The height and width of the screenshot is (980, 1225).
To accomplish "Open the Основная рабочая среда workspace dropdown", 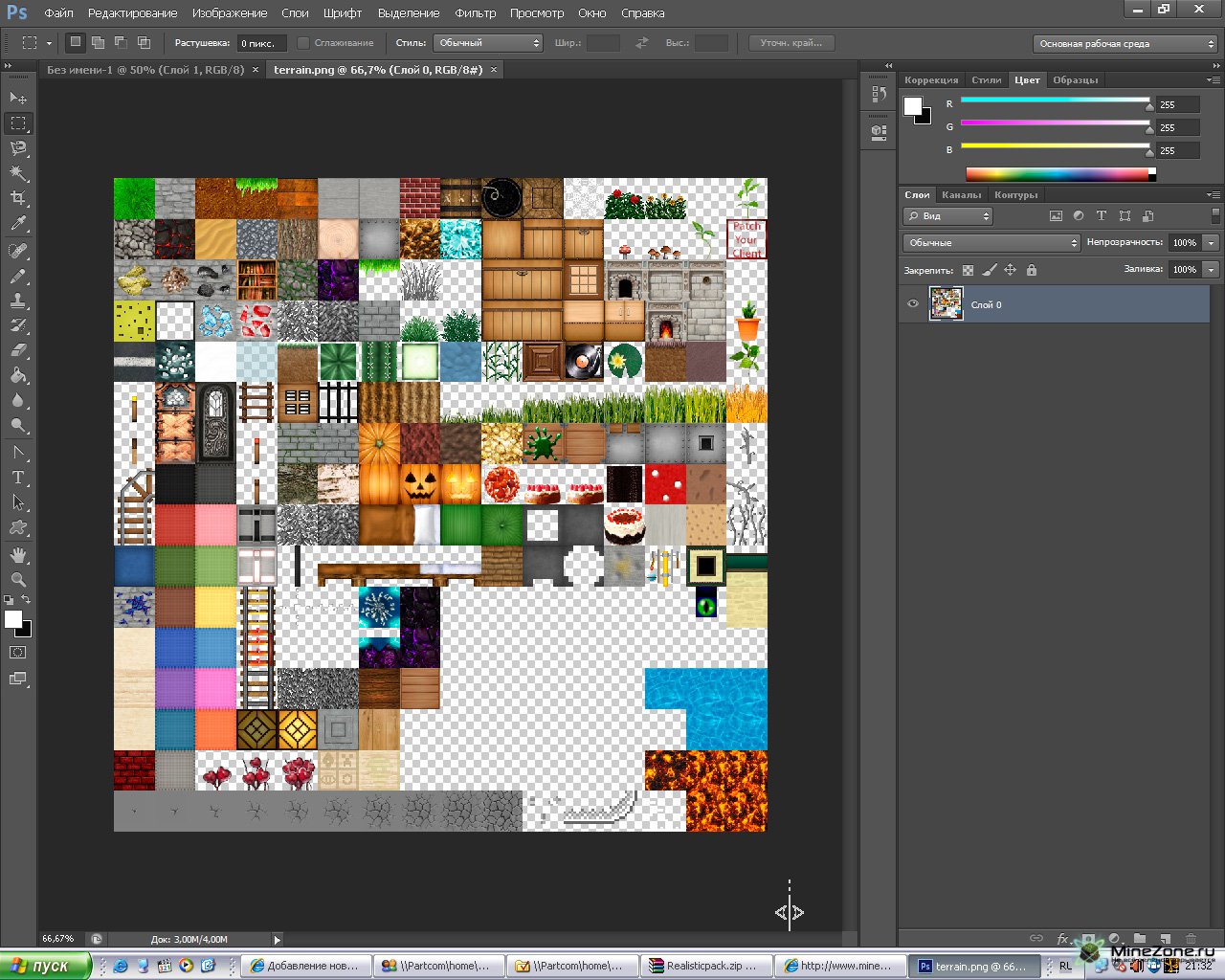I will [x=1124, y=44].
